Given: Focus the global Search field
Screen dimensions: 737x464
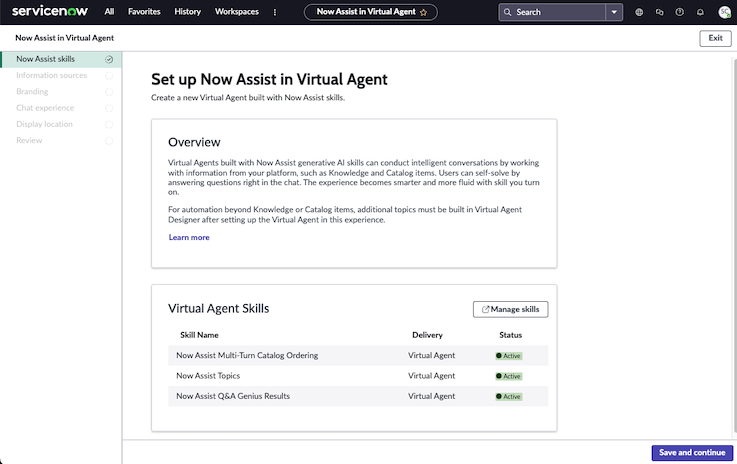Looking at the screenshot, I should (x=552, y=12).
